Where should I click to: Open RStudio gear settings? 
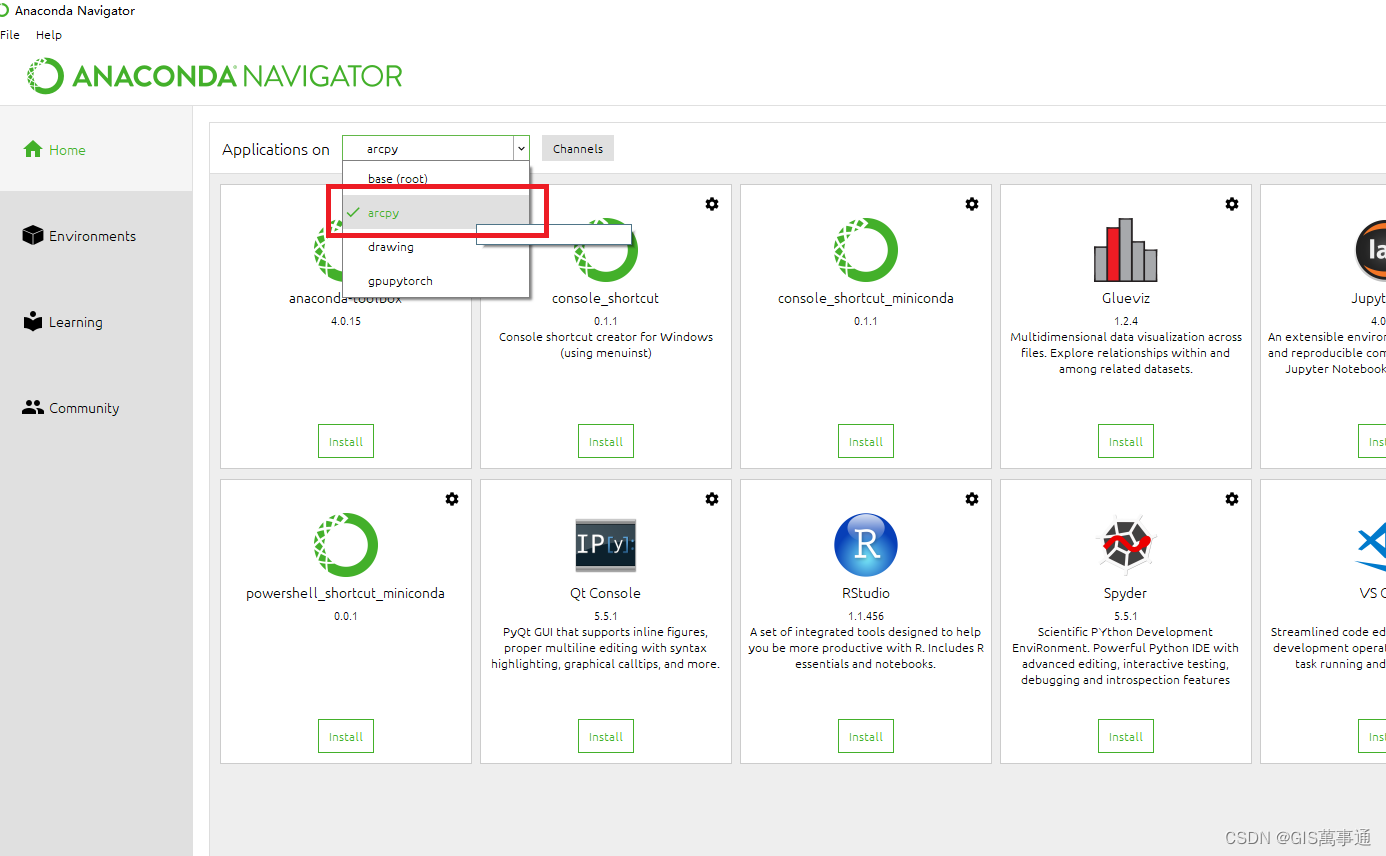972,499
